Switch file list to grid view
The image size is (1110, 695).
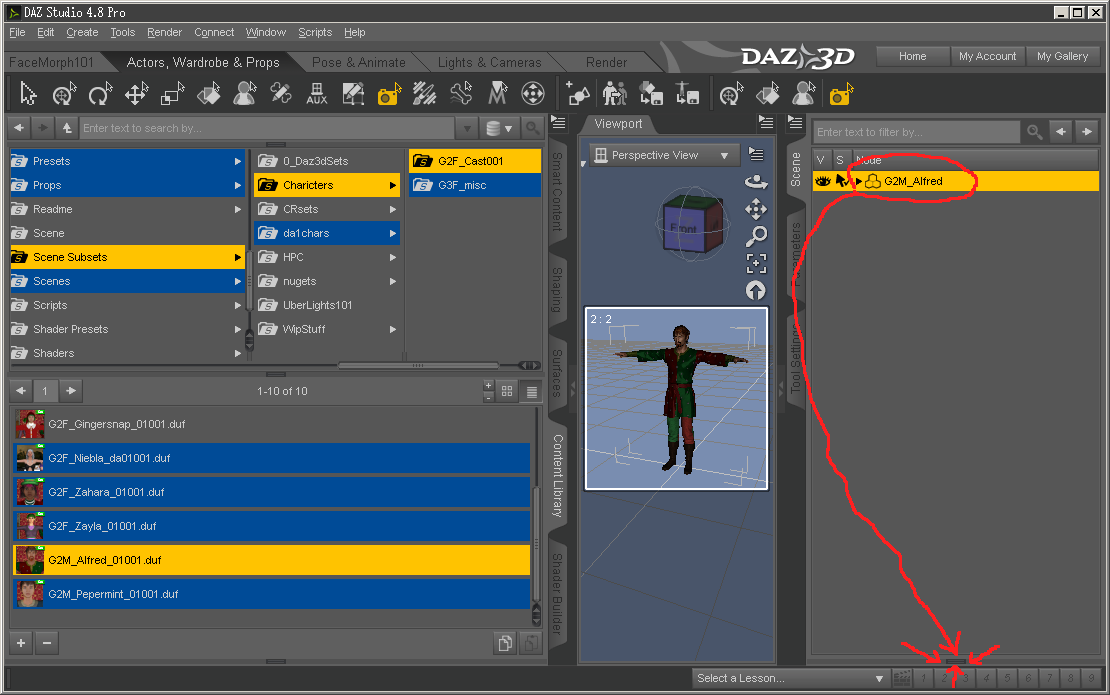tap(507, 391)
